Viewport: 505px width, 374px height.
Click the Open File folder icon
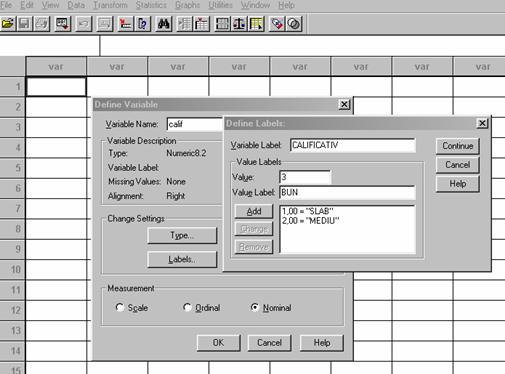click(x=8, y=24)
